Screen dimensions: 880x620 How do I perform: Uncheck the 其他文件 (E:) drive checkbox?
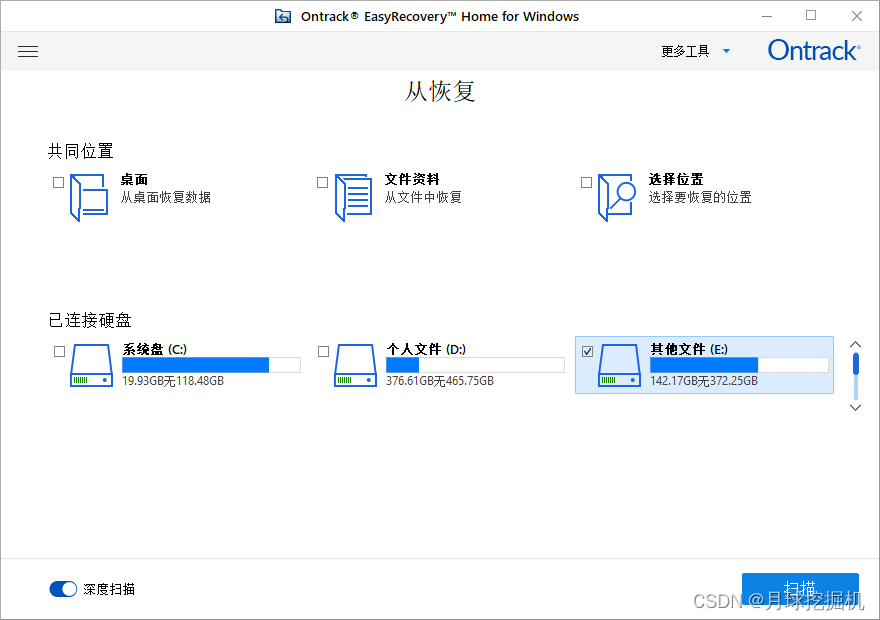point(588,351)
